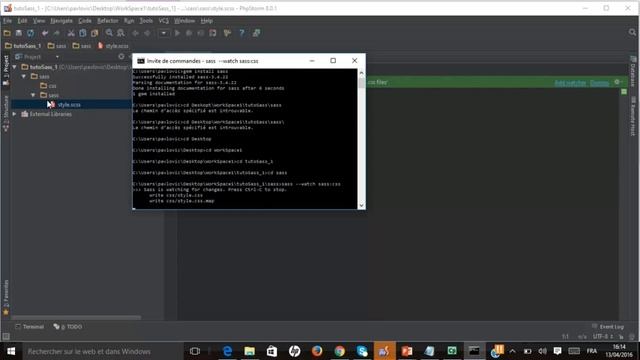Click the tool window toggle icon at bottom-left corner
This screenshot has width=640, height=360.
pyautogui.click(x=6, y=337)
